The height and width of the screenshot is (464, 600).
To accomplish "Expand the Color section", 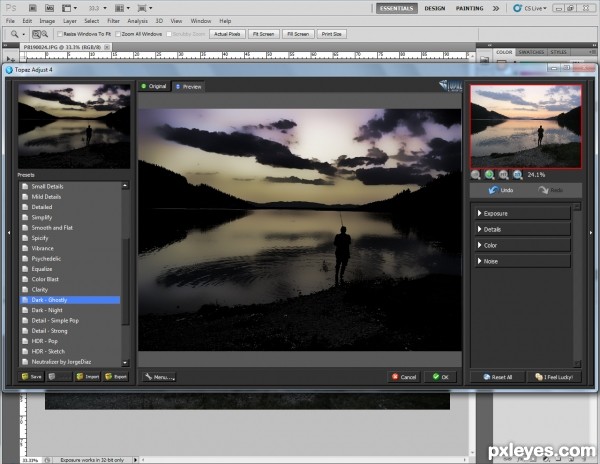I will (x=522, y=245).
